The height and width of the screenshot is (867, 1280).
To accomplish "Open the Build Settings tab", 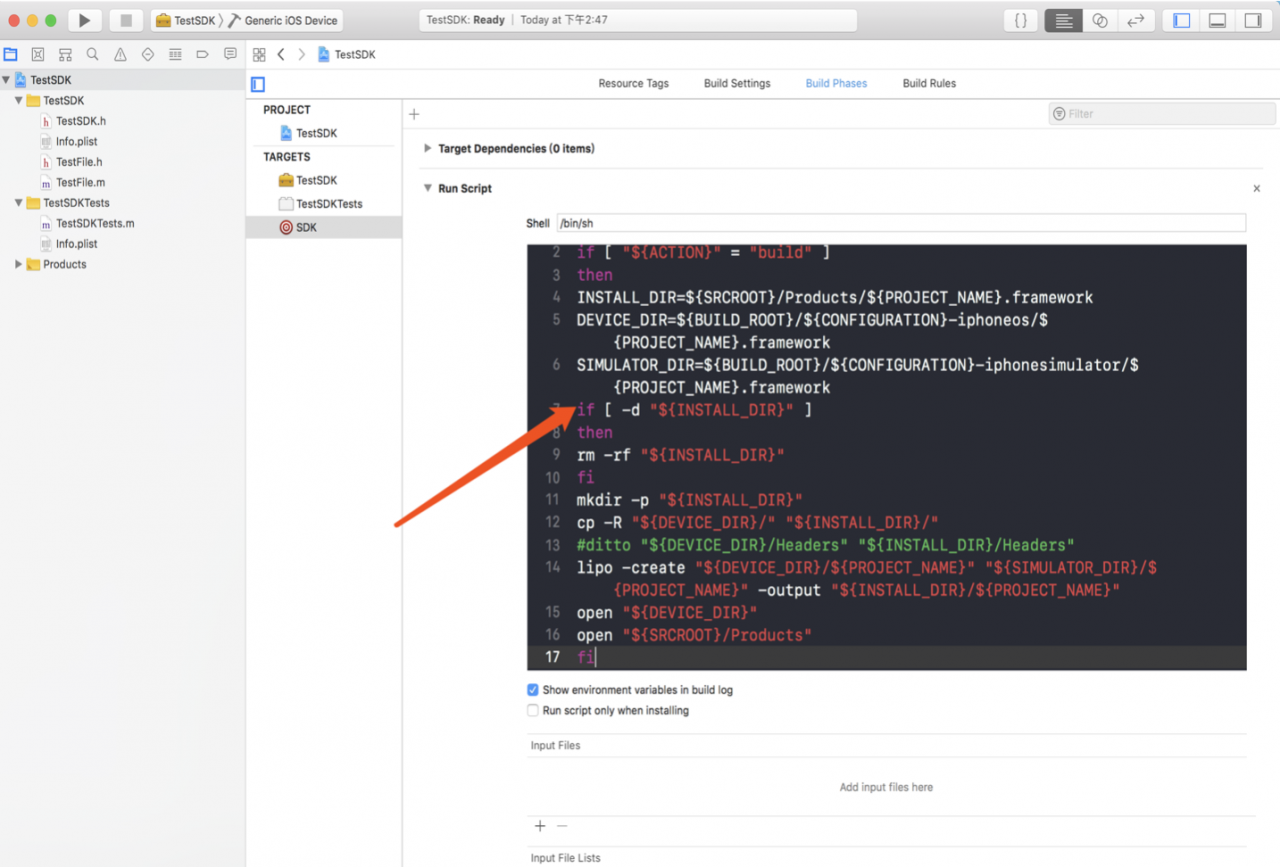I will 737,83.
